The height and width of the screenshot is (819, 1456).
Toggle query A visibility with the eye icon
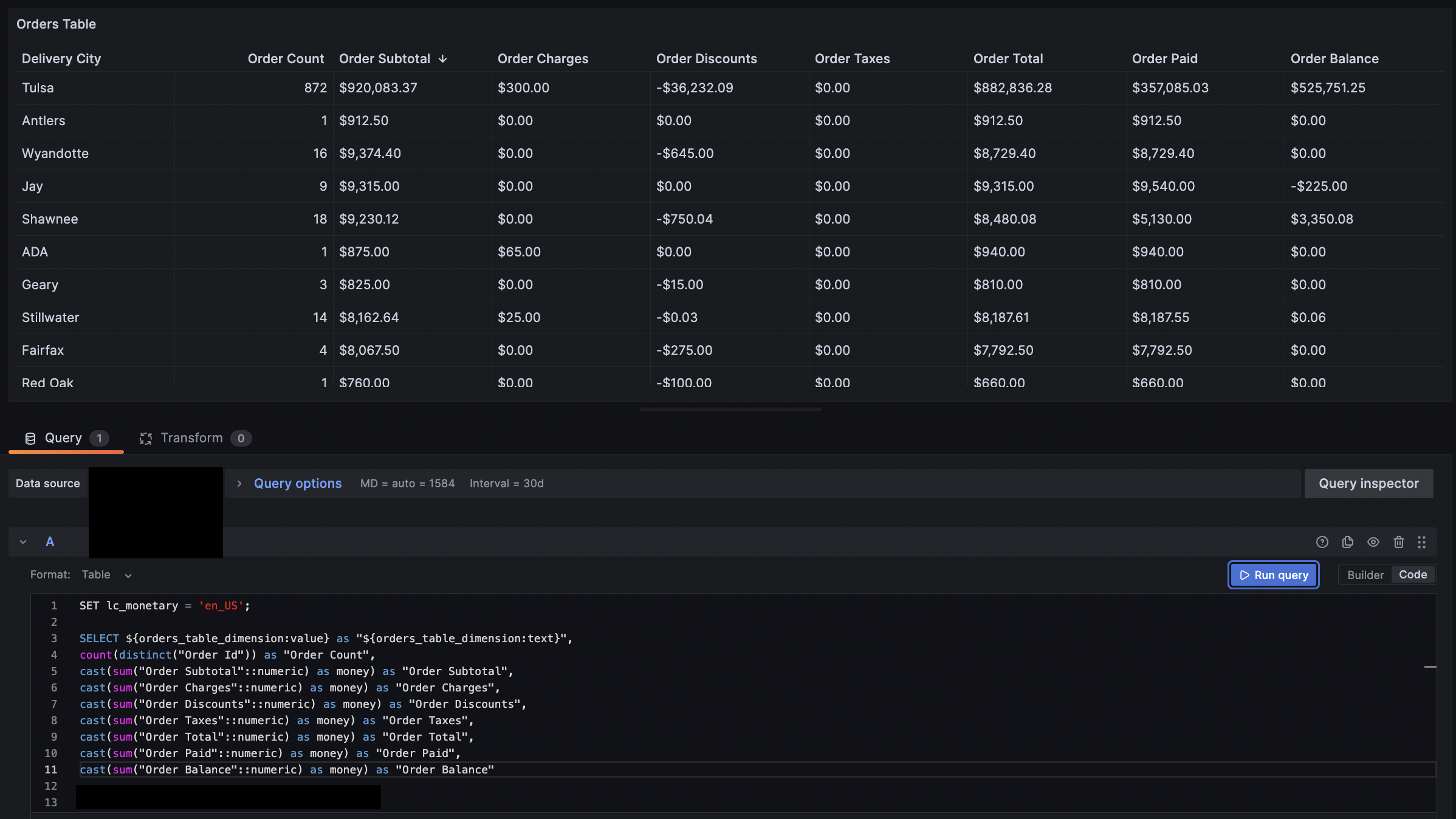[1373, 542]
